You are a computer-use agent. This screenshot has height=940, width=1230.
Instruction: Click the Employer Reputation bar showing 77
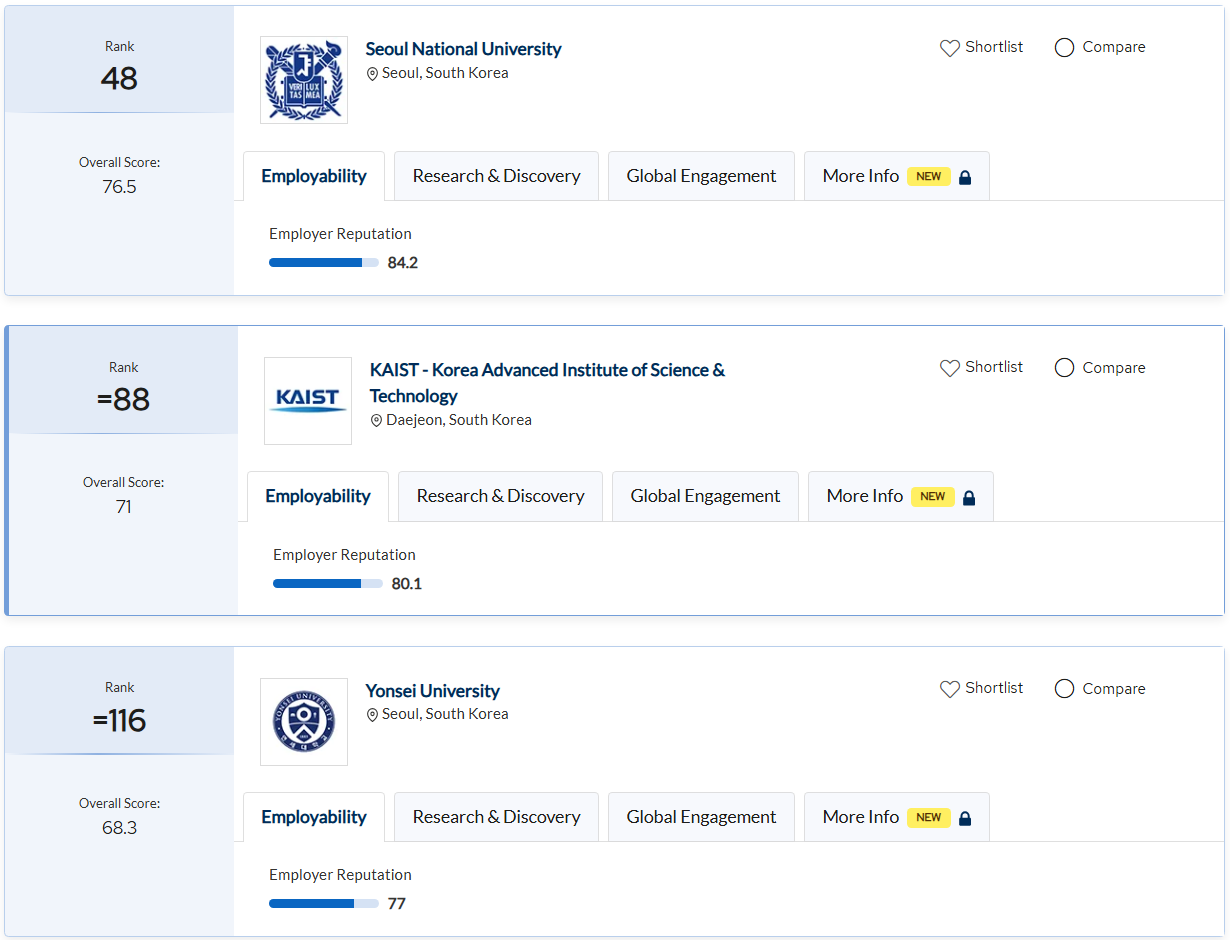(324, 904)
